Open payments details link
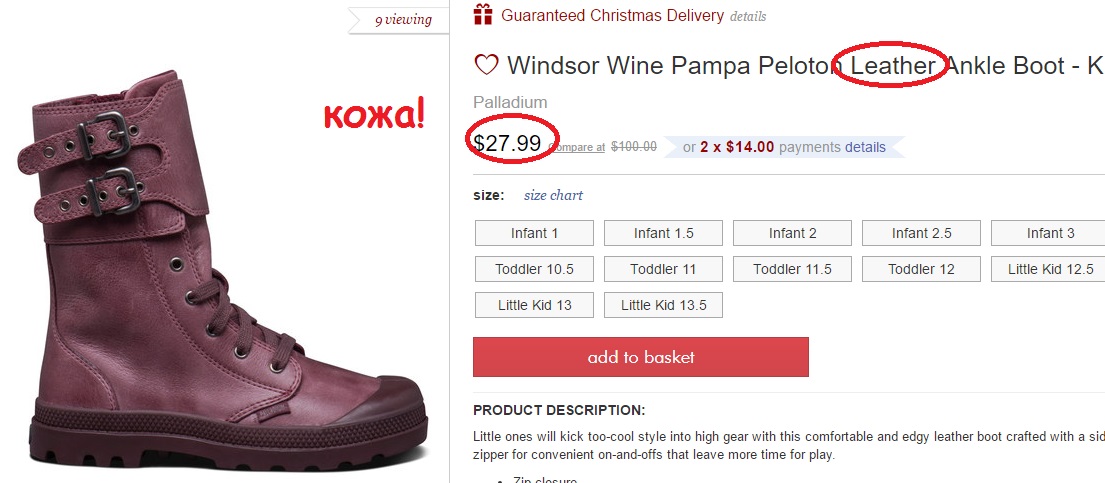The height and width of the screenshot is (483, 1105). [x=865, y=147]
